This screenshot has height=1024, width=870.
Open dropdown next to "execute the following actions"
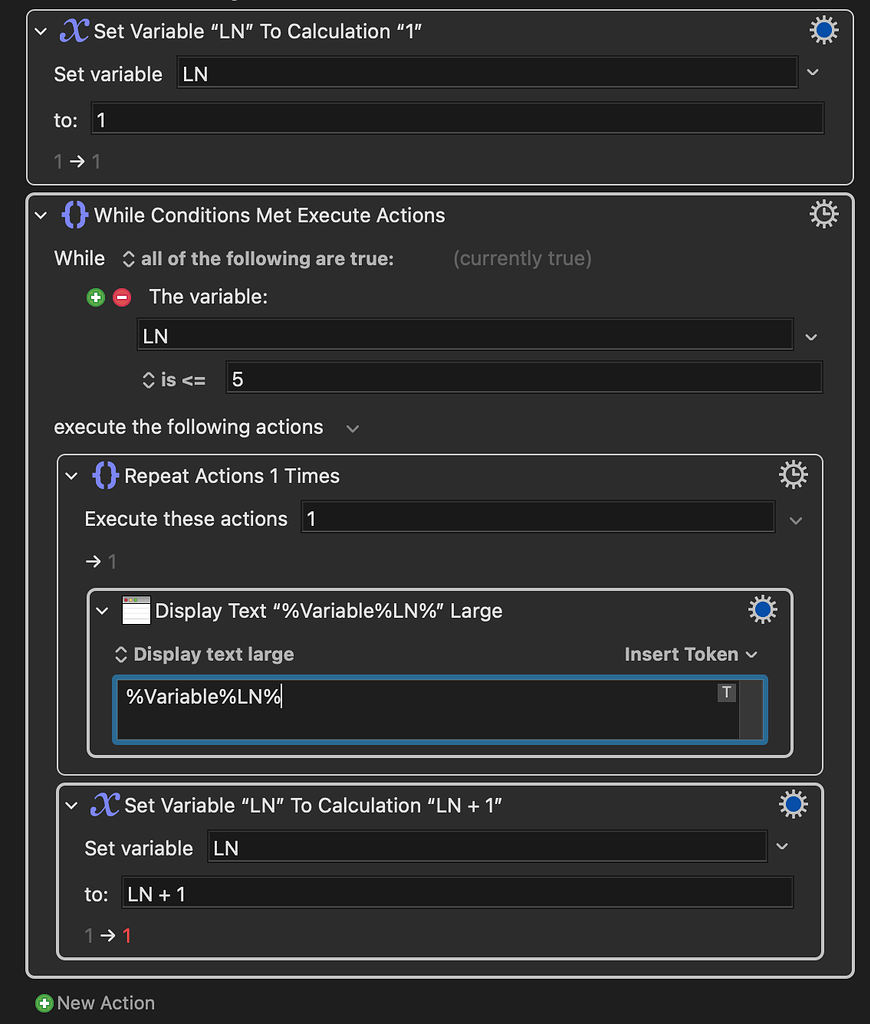pos(353,428)
